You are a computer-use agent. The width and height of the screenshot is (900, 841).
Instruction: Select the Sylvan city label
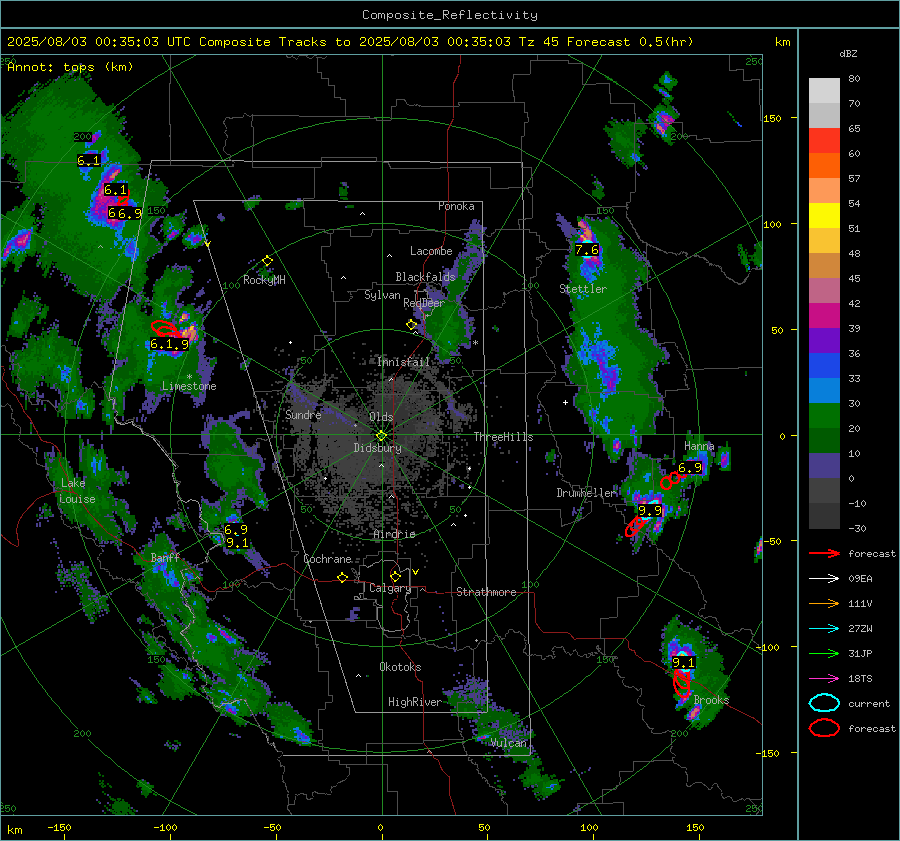[382, 295]
